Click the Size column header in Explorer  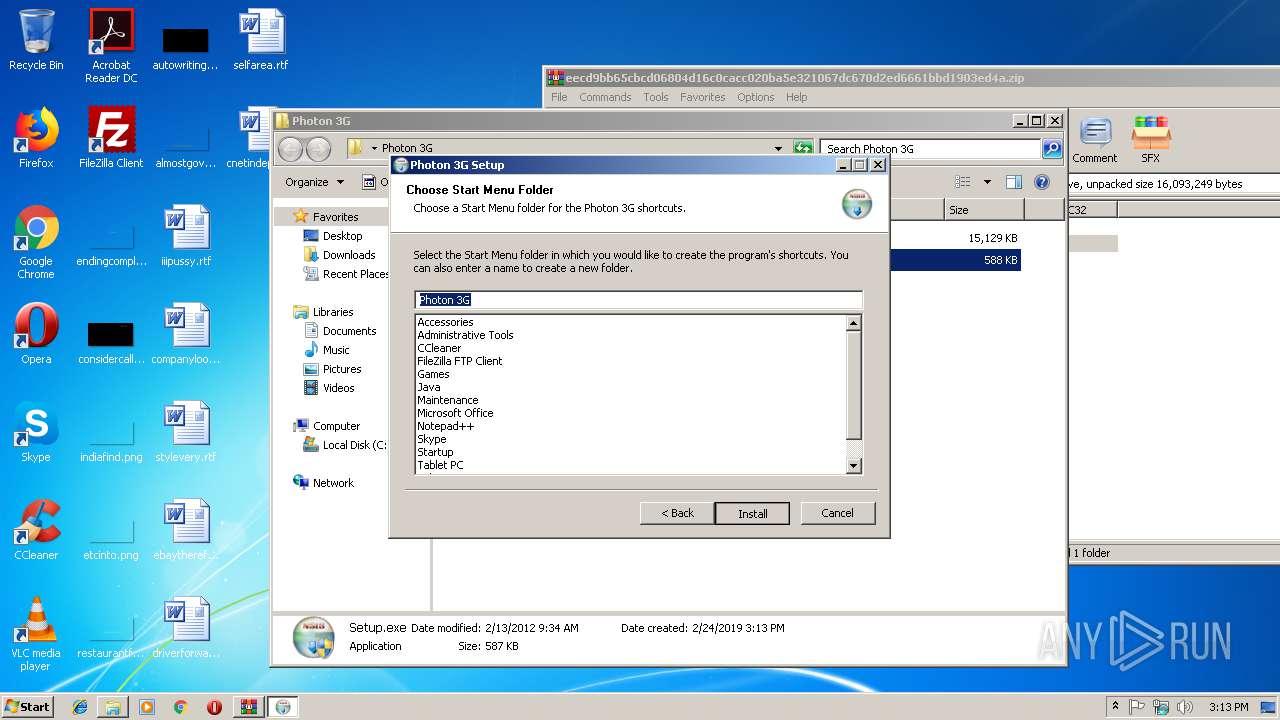pyautogui.click(x=984, y=210)
